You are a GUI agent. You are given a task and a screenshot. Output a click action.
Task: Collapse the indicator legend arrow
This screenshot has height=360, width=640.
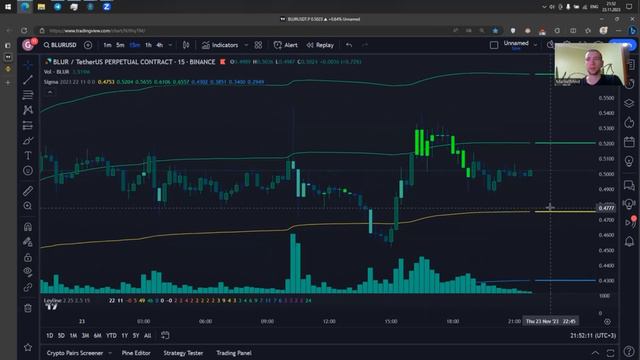50,92
